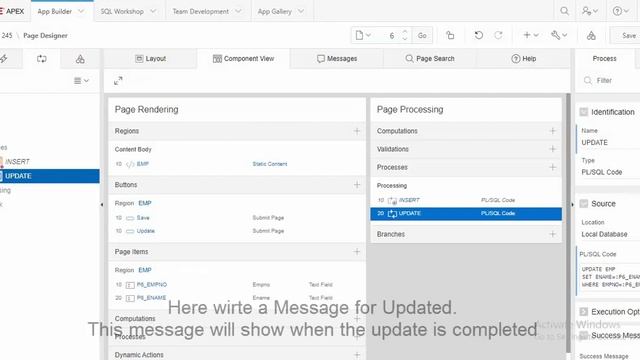Collapse the right pane splitter arrow
This screenshot has height=360, width=640.
coord(572,204)
